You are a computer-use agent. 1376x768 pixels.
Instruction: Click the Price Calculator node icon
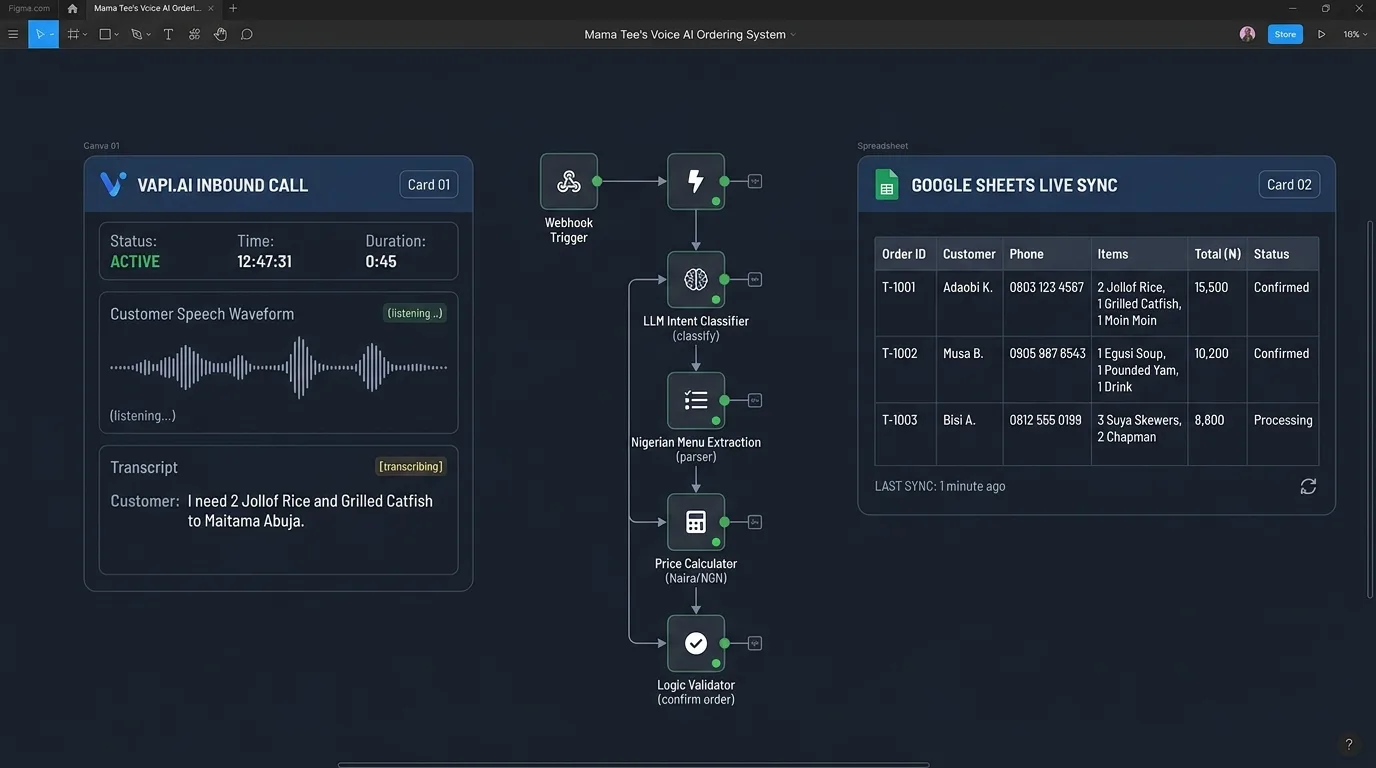click(x=696, y=522)
